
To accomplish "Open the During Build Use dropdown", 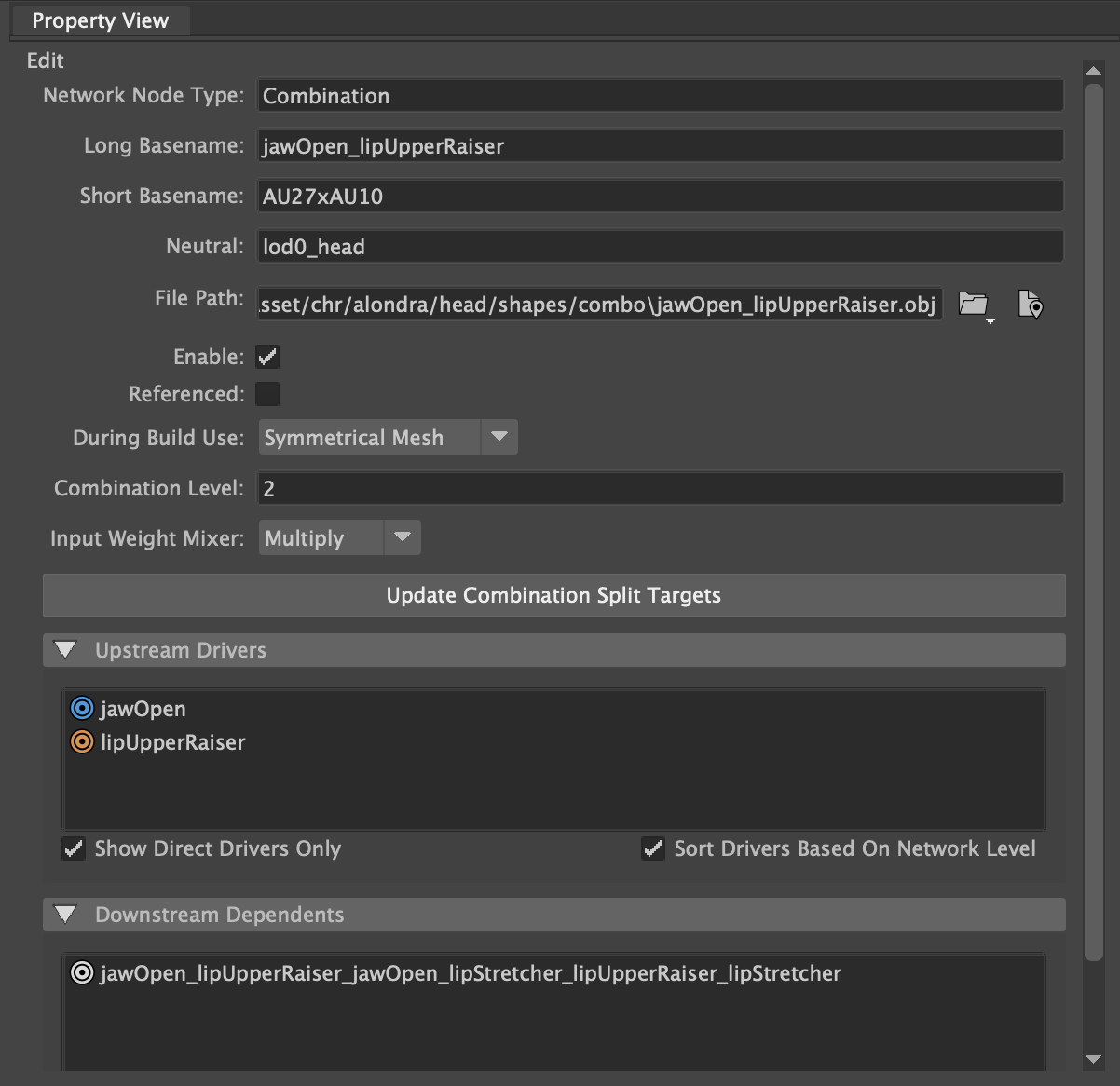I will click(388, 438).
